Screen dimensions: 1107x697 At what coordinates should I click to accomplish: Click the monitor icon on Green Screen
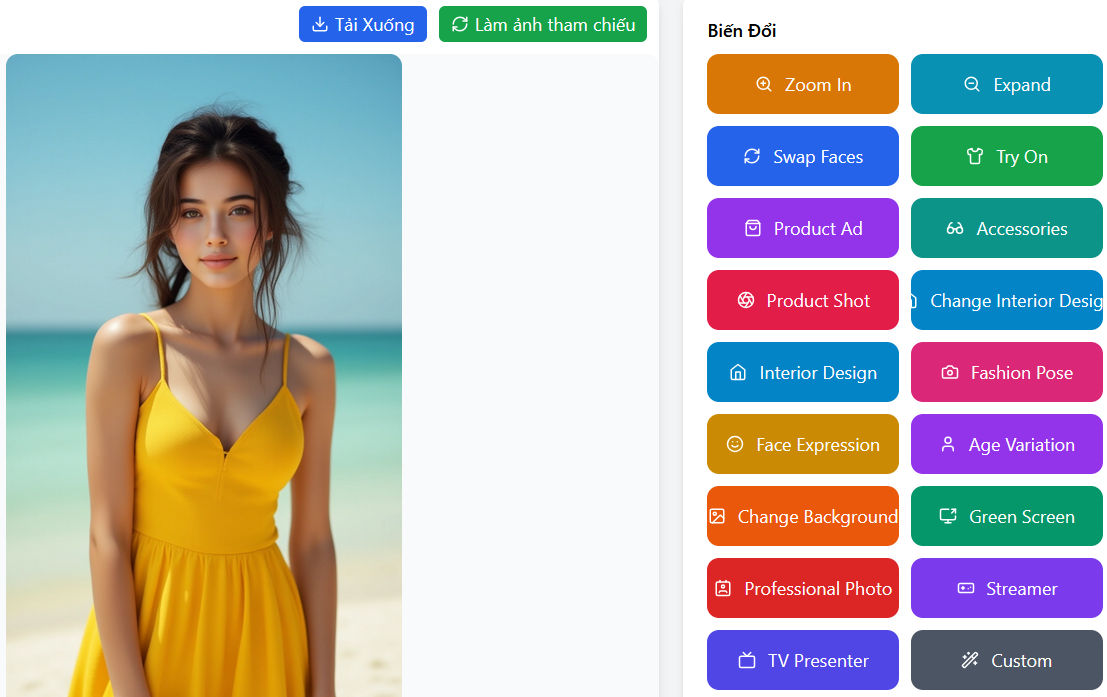coord(948,516)
